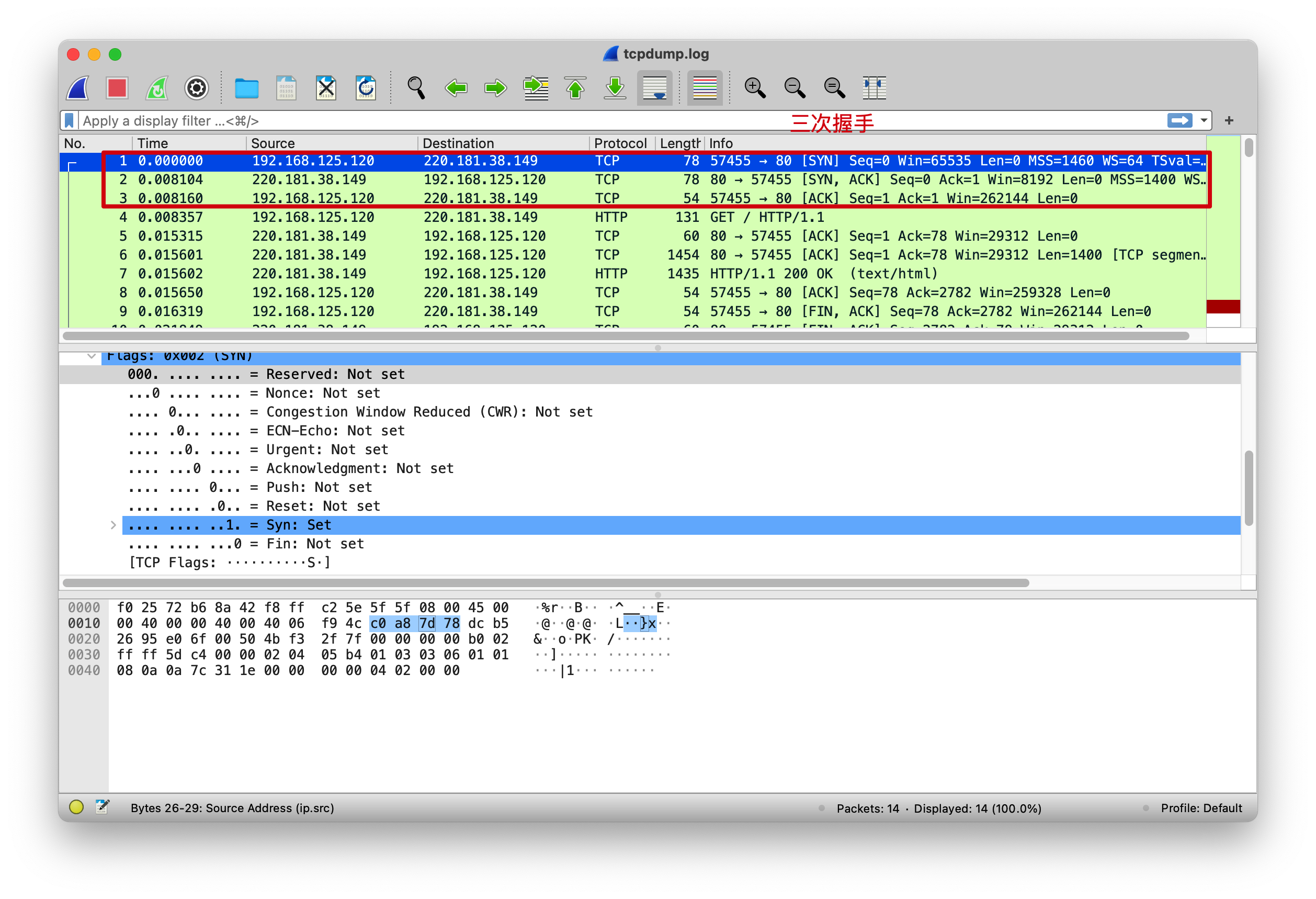Save the capture file

[x=286, y=88]
